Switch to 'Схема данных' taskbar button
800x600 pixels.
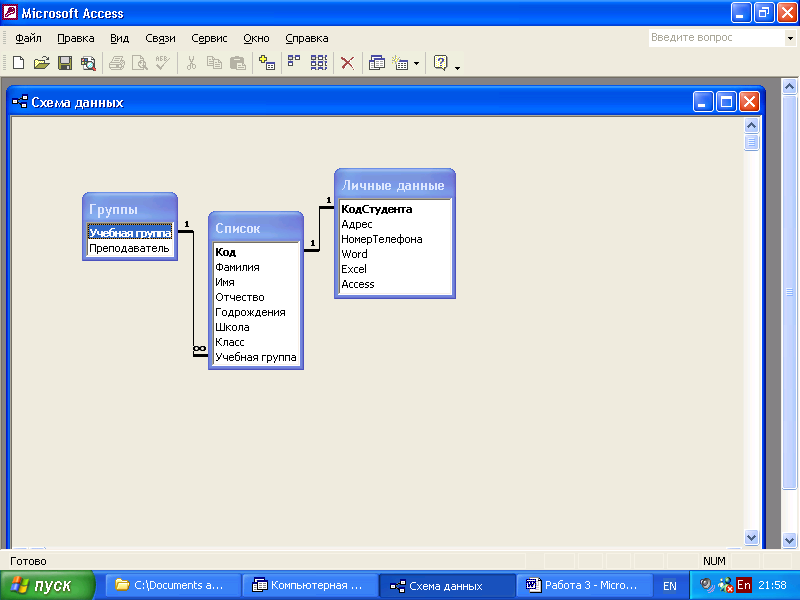[x=447, y=585]
